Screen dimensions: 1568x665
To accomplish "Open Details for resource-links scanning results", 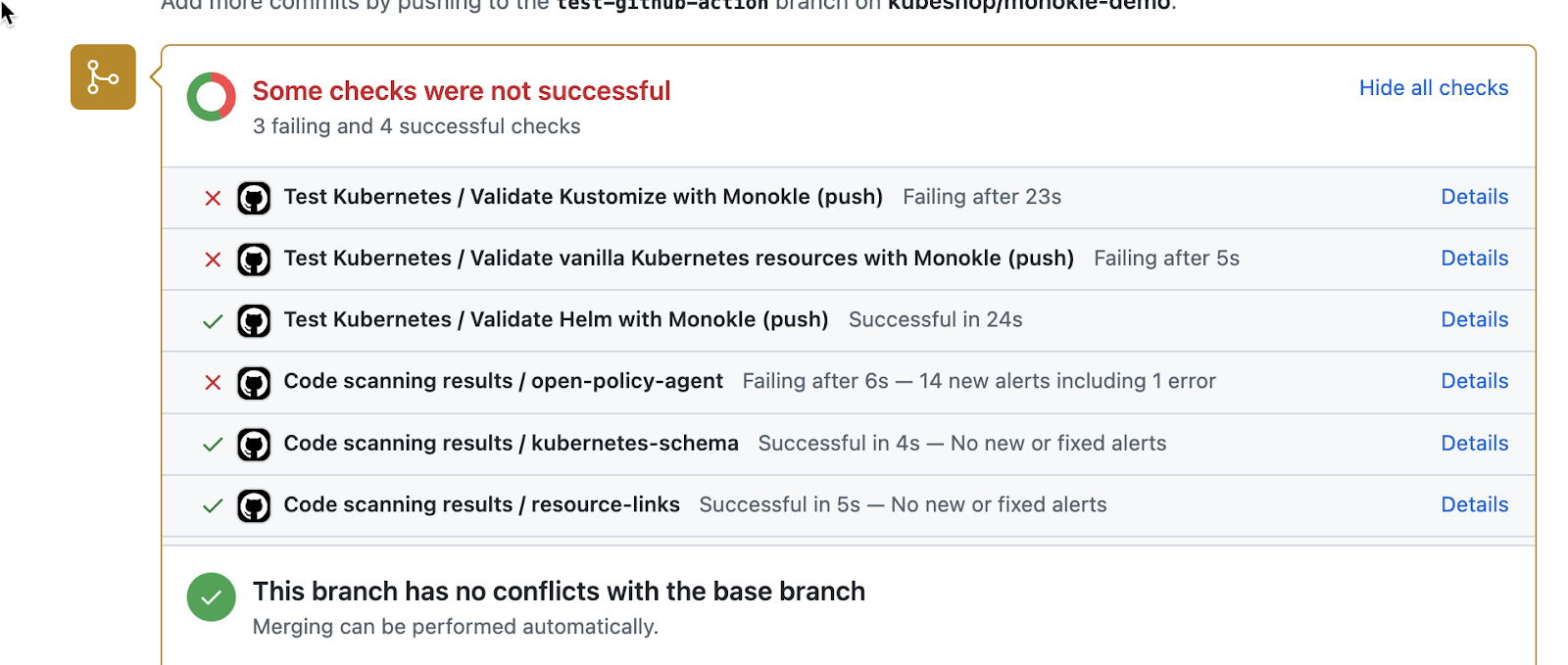I will pyautogui.click(x=1474, y=504).
